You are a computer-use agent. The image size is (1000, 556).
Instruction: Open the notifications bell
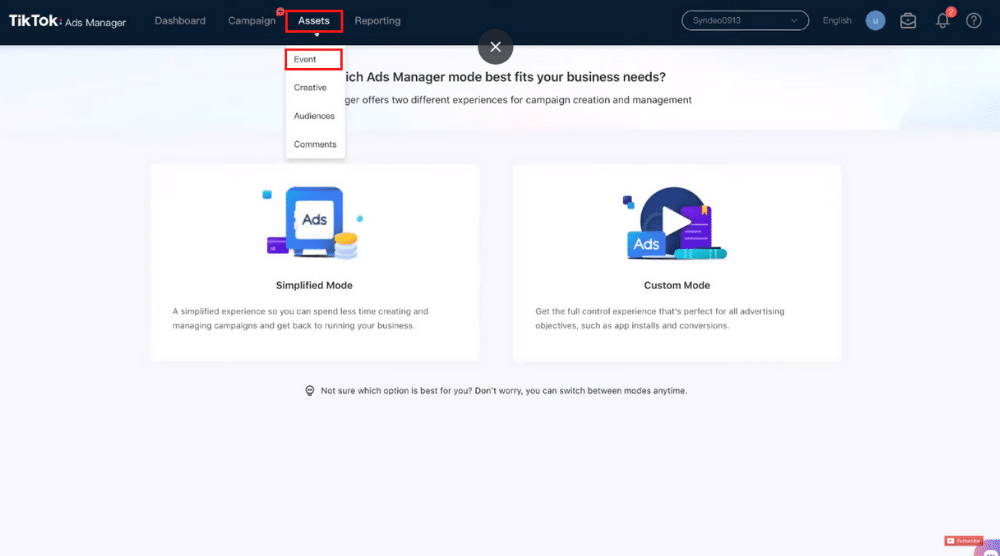(943, 20)
